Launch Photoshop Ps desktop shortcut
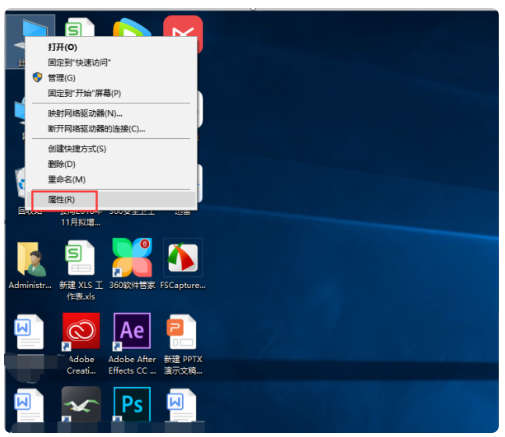505x437 pixels. 132,404
